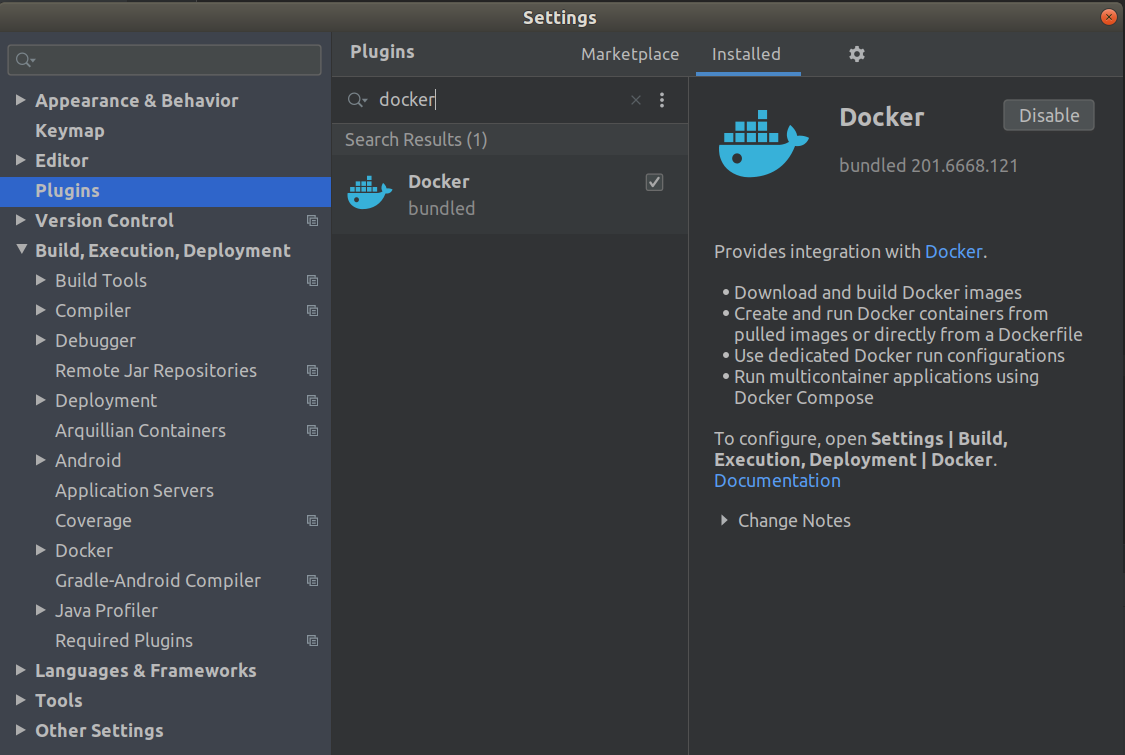Click the small icon next to Compiler
1125x755 pixels.
pyautogui.click(x=312, y=310)
